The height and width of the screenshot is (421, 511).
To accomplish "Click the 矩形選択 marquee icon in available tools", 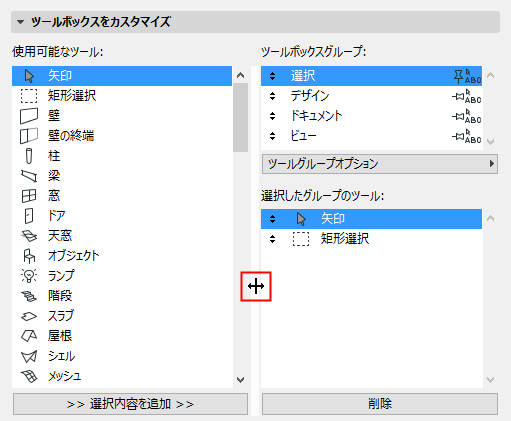I will (x=29, y=96).
